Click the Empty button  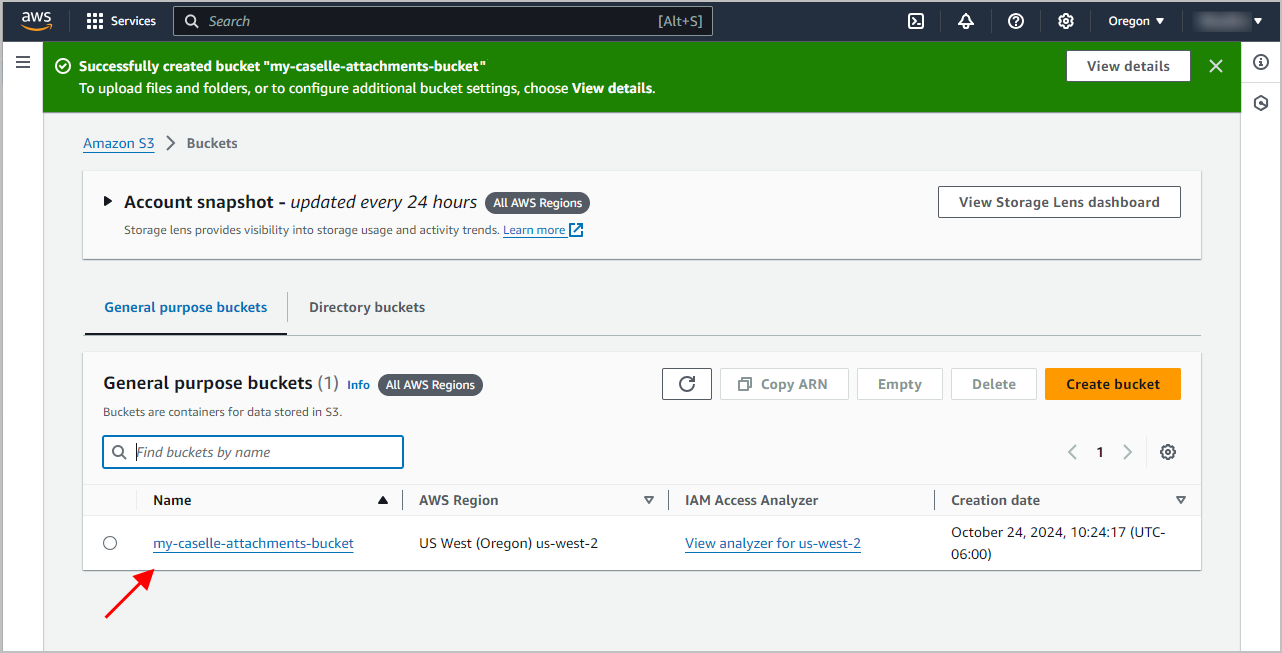[x=900, y=384]
